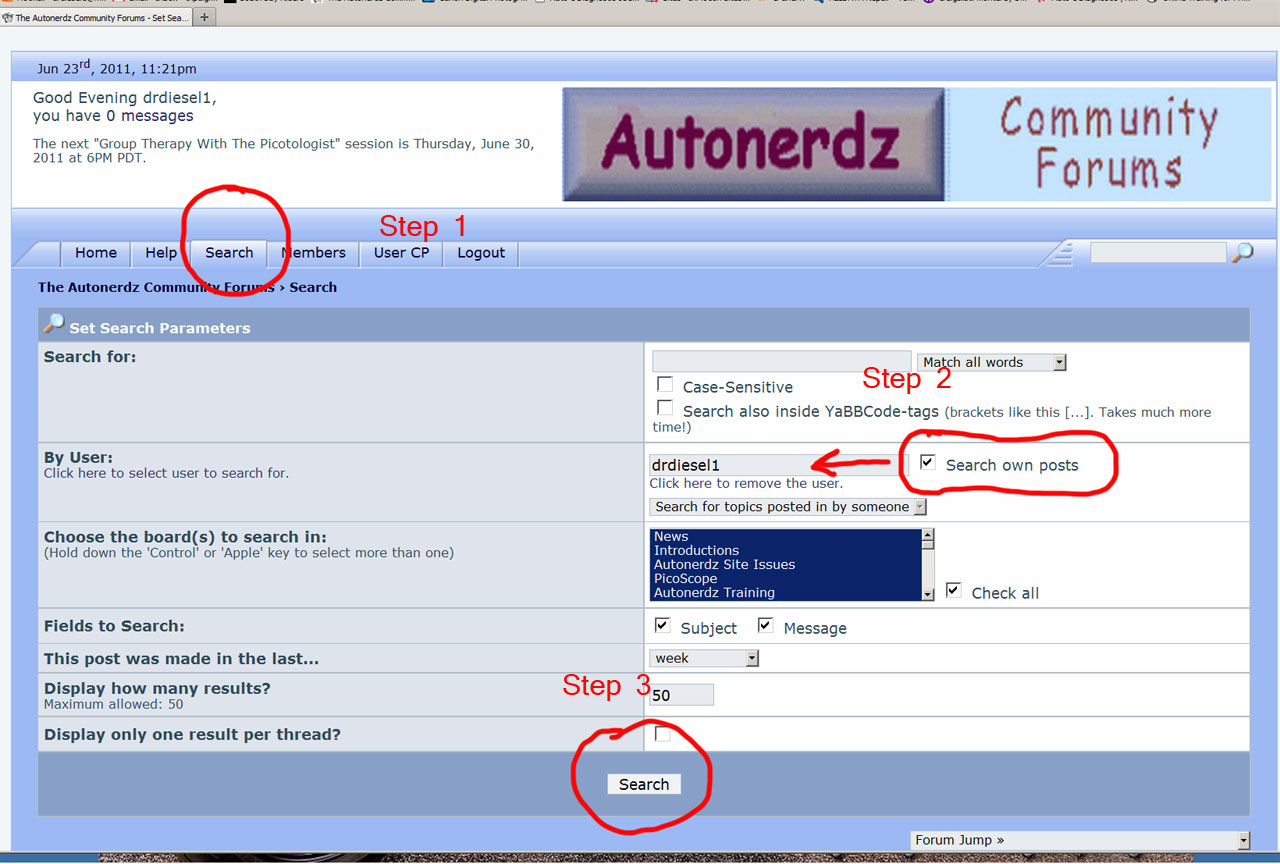Open Search for topics posted in dropdown
This screenshot has width=1280, height=864.
[788, 507]
